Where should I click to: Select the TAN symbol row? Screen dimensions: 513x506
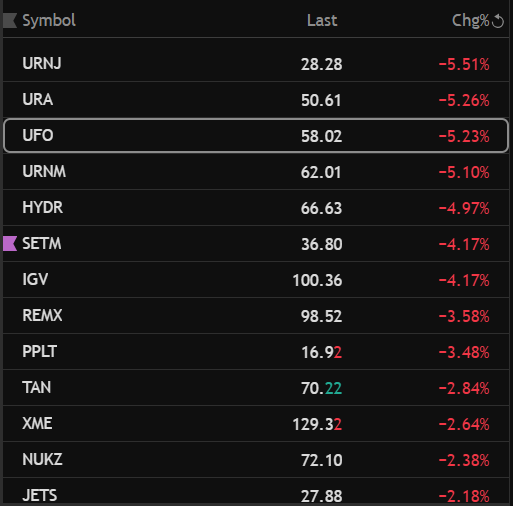point(256,387)
